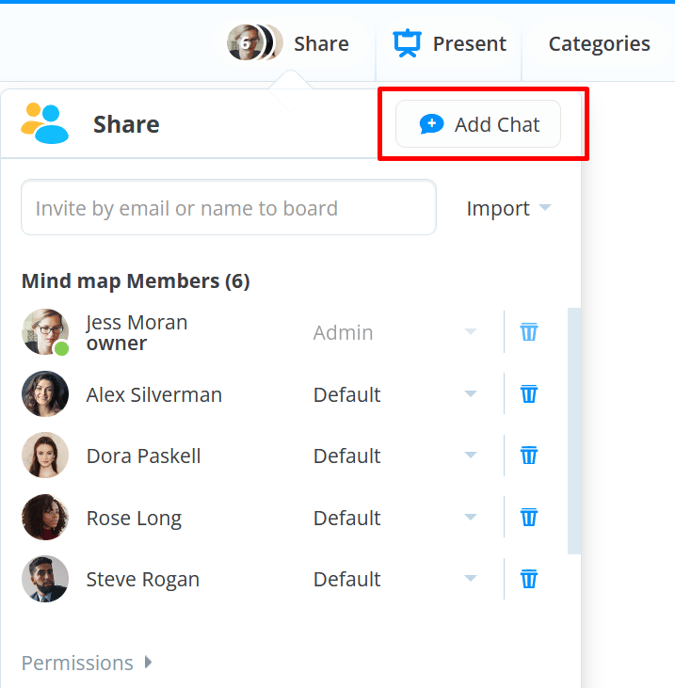The image size is (675, 688).
Task: Click trash icon for Alex Silverman
Action: point(529,394)
